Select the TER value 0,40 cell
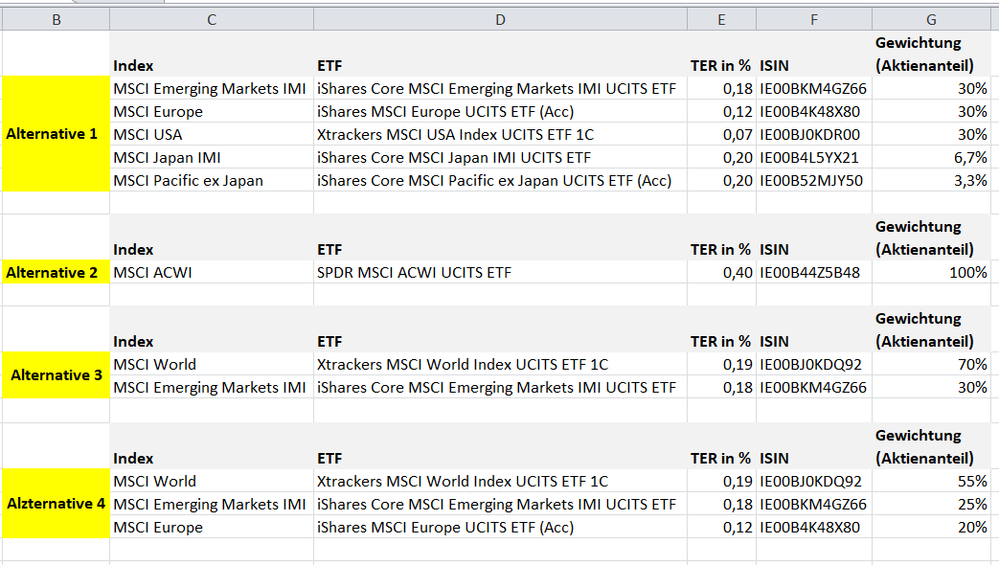 point(721,272)
